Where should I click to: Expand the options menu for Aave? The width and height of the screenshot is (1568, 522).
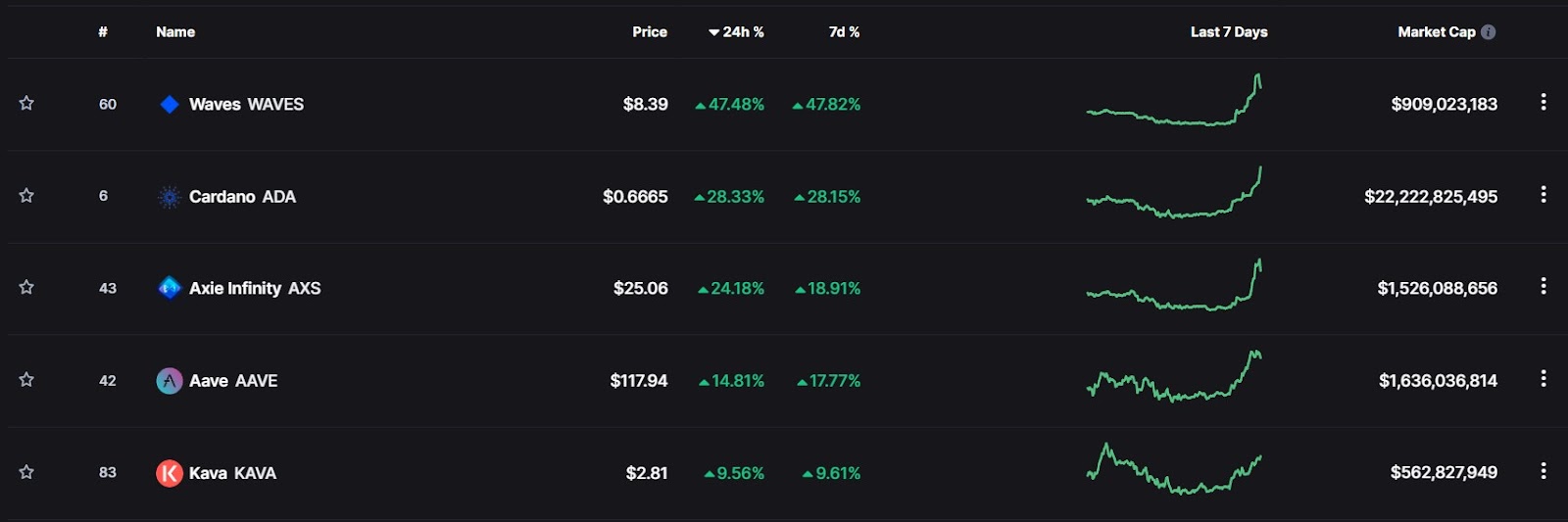(x=1543, y=378)
